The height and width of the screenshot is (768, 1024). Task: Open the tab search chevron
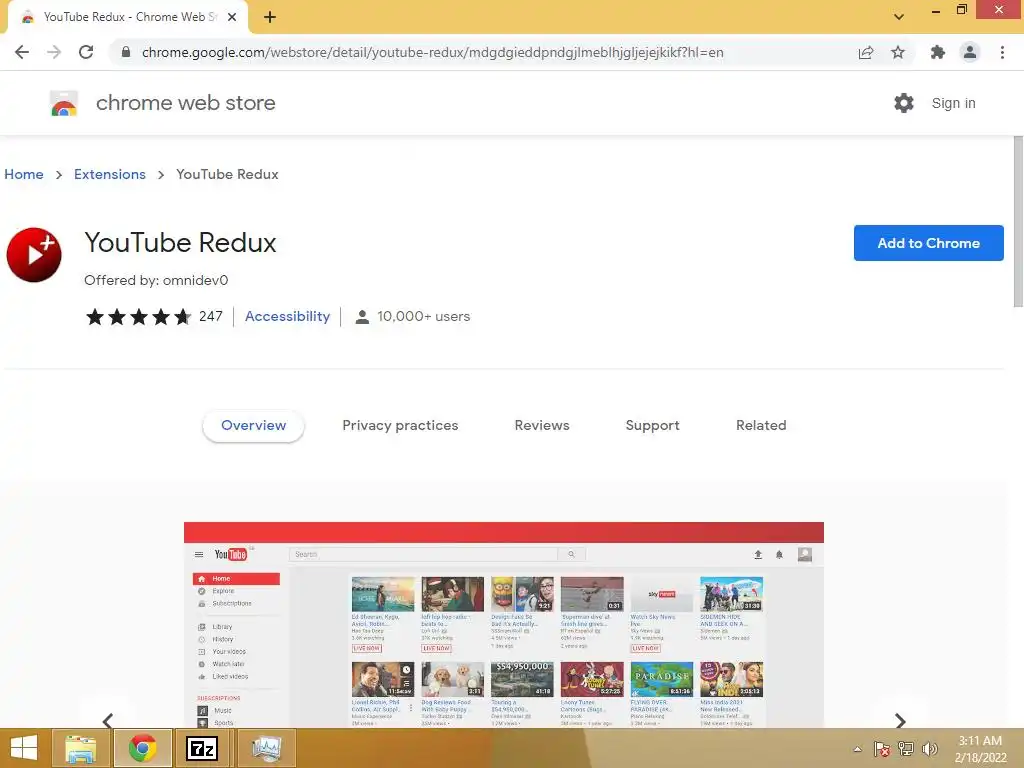coord(899,17)
